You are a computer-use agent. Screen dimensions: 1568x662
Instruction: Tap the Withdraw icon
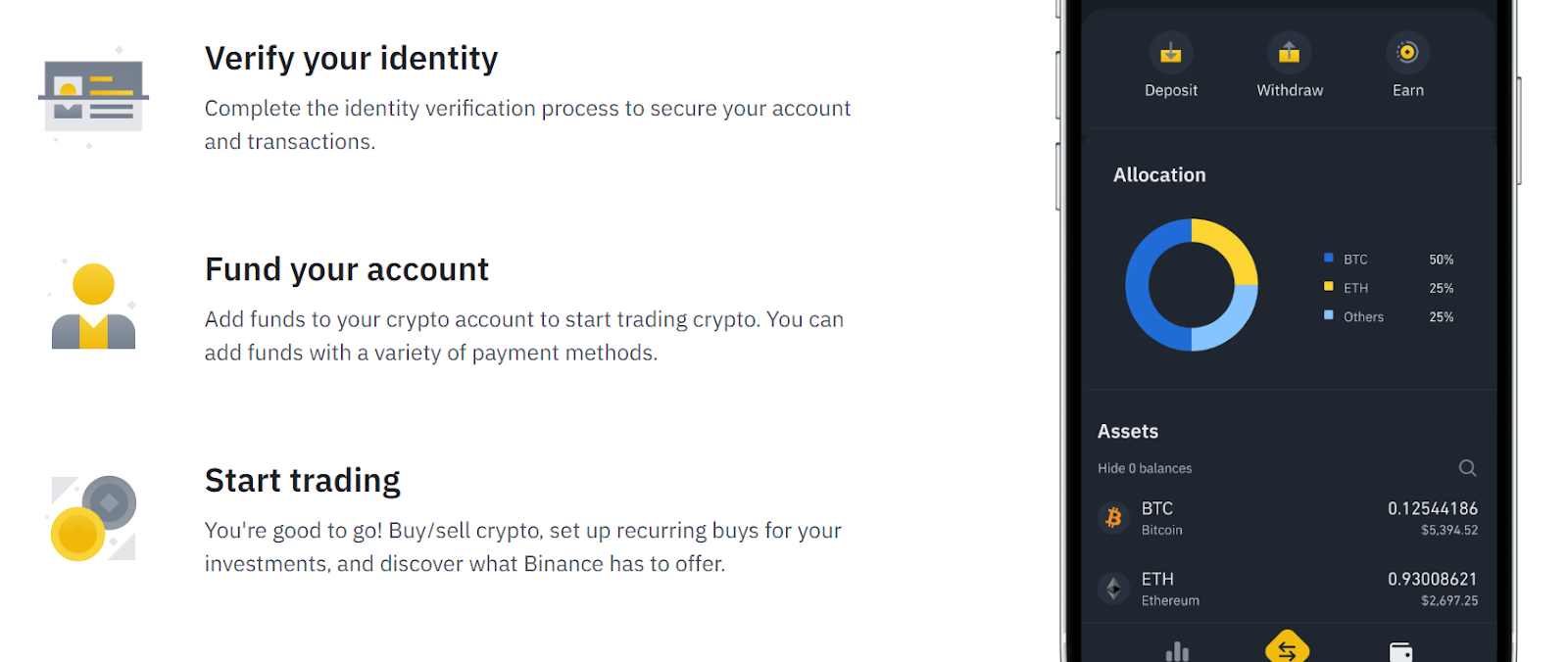pos(1289,53)
